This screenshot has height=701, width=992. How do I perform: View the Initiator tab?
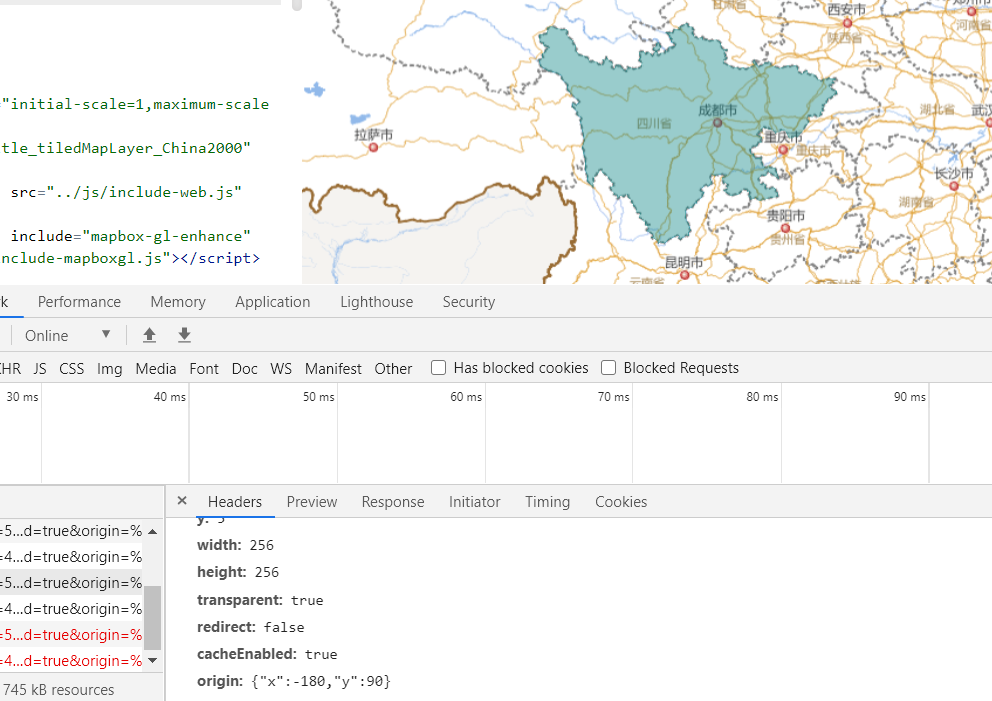coord(474,502)
